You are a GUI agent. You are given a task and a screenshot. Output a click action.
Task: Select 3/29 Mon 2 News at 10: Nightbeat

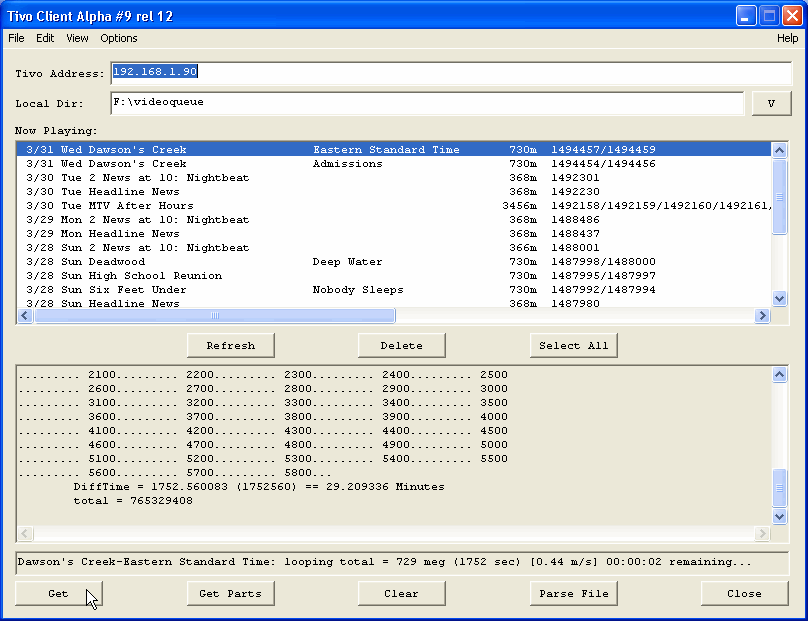pyautogui.click(x=394, y=220)
